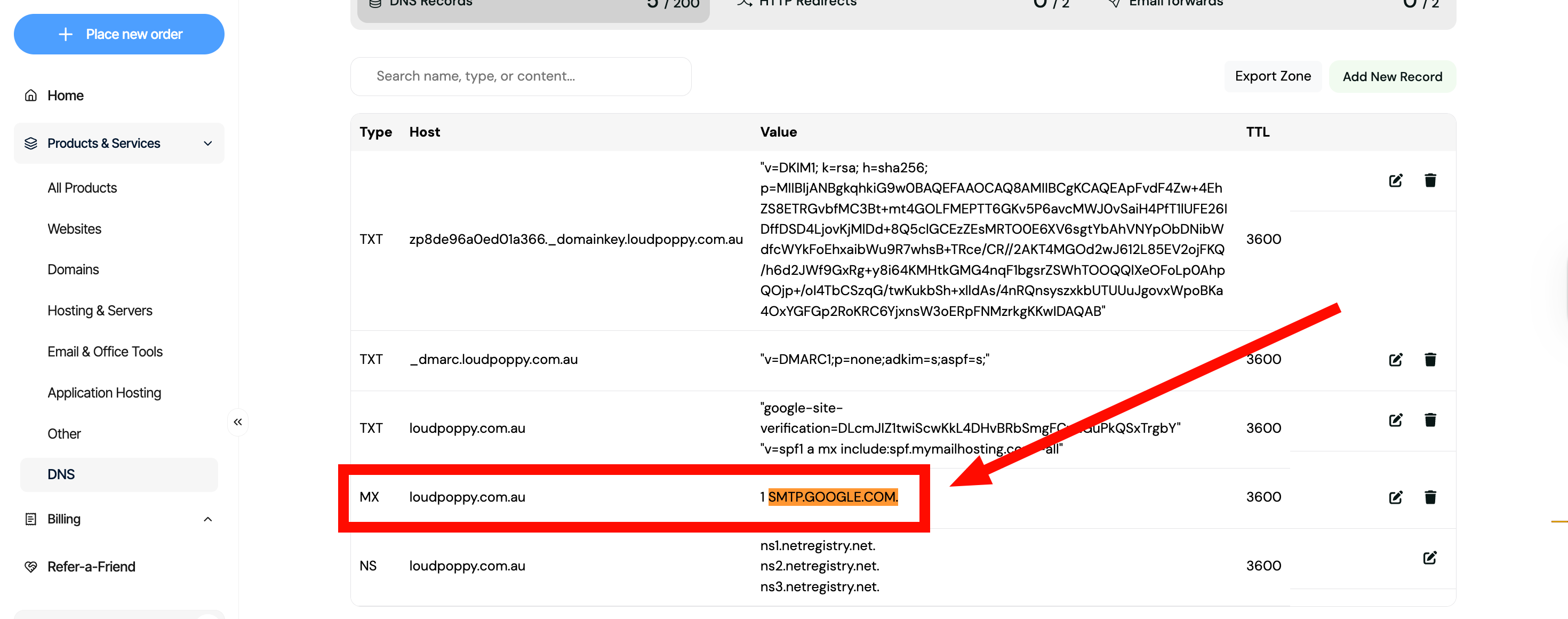The width and height of the screenshot is (1568, 619).
Task: Expand the Billing section chevron
Action: pos(207,519)
